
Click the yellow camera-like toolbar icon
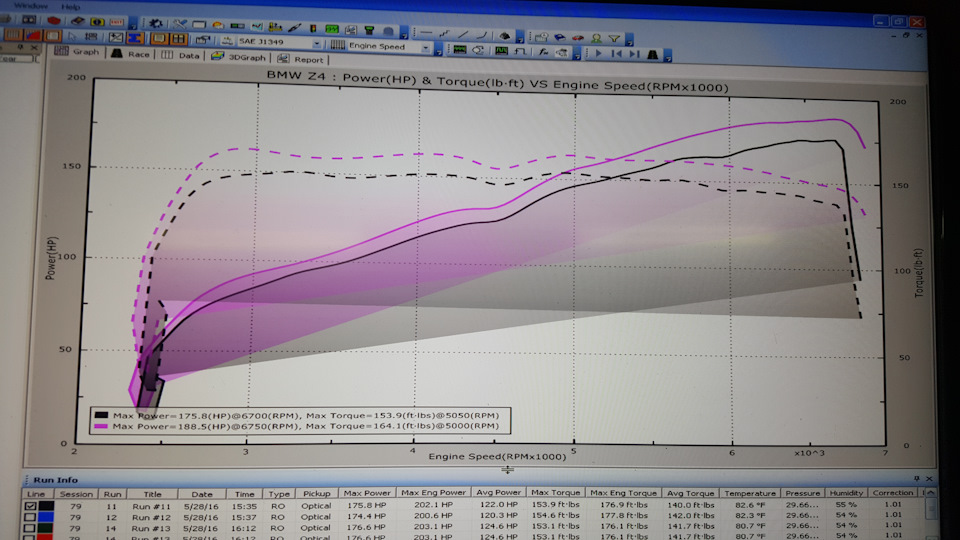tap(97, 21)
